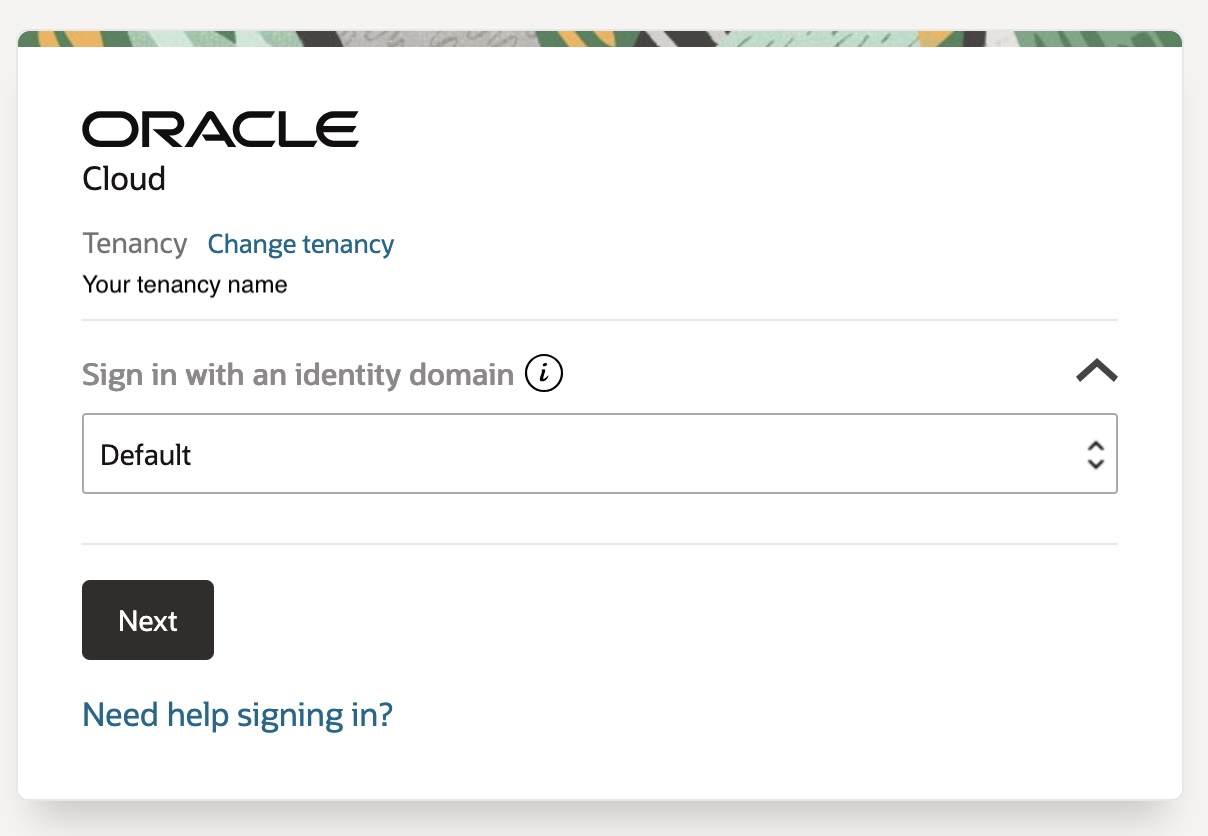
Task: Select the Cloud label under the logo
Action: 123,179
